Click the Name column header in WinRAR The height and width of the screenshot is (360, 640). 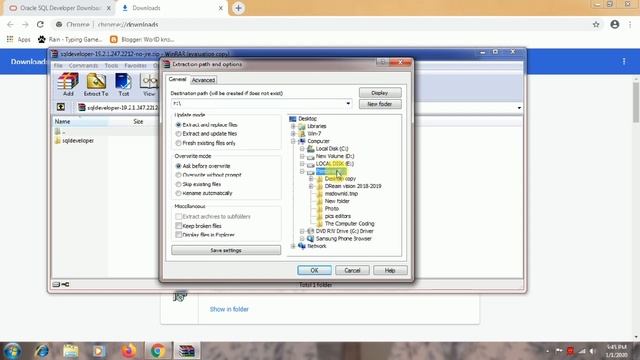[81, 121]
